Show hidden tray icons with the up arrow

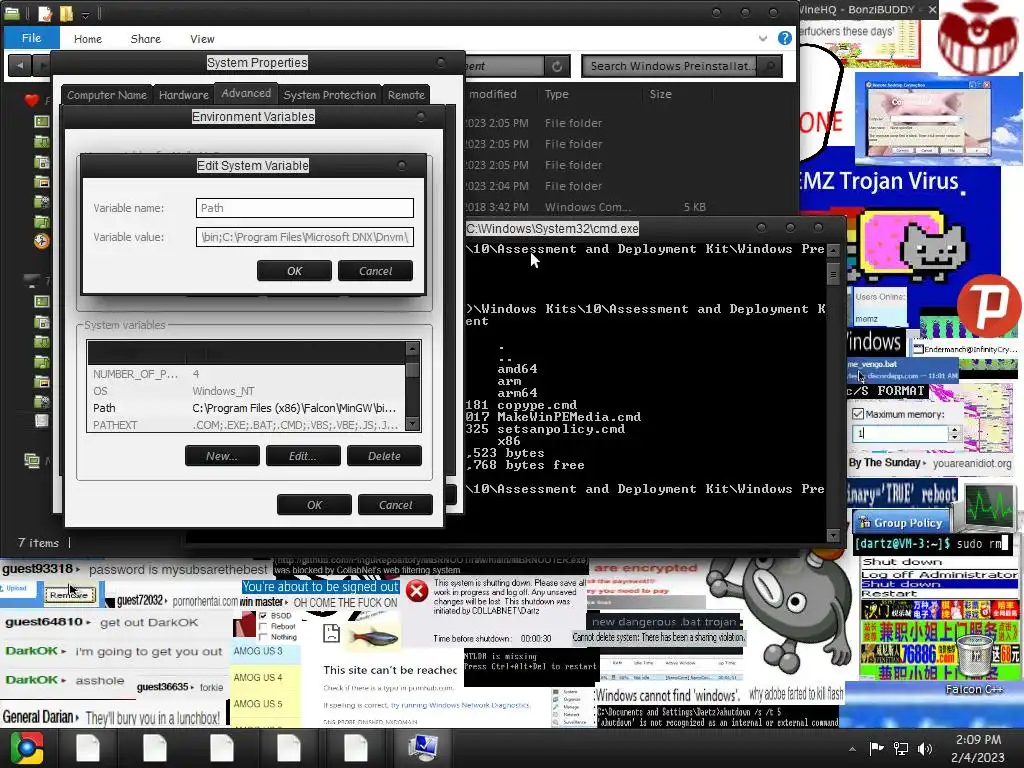point(852,749)
